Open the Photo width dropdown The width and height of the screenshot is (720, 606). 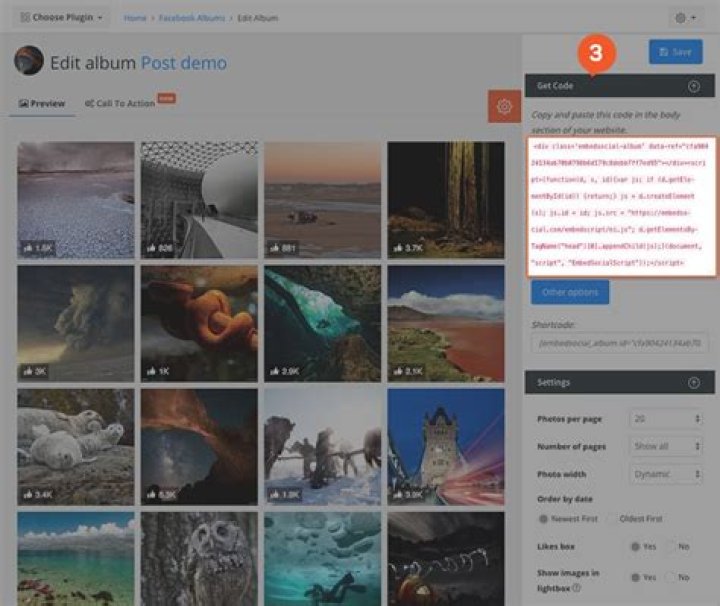click(x=666, y=474)
